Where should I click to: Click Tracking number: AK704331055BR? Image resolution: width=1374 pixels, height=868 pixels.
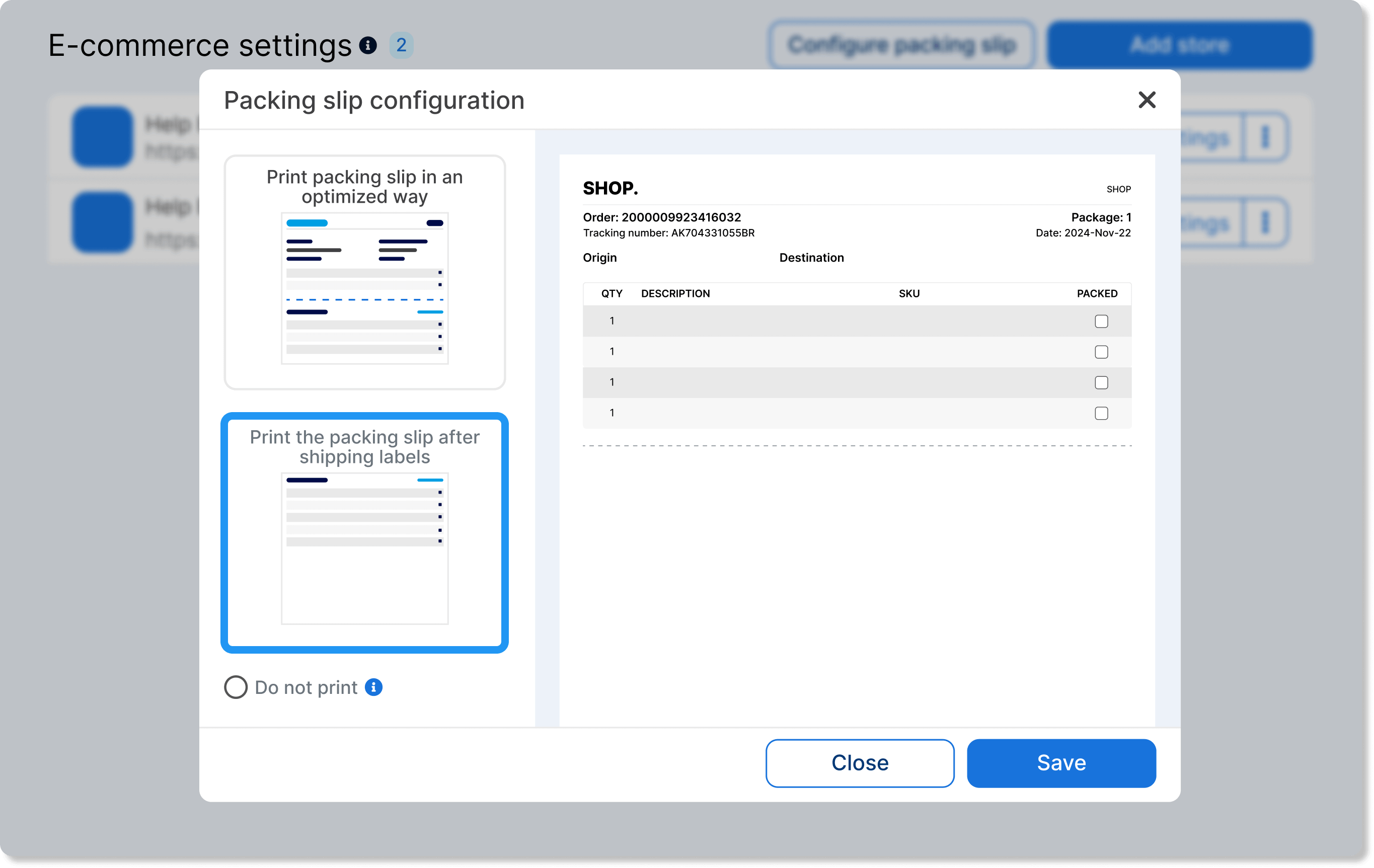[x=669, y=232]
